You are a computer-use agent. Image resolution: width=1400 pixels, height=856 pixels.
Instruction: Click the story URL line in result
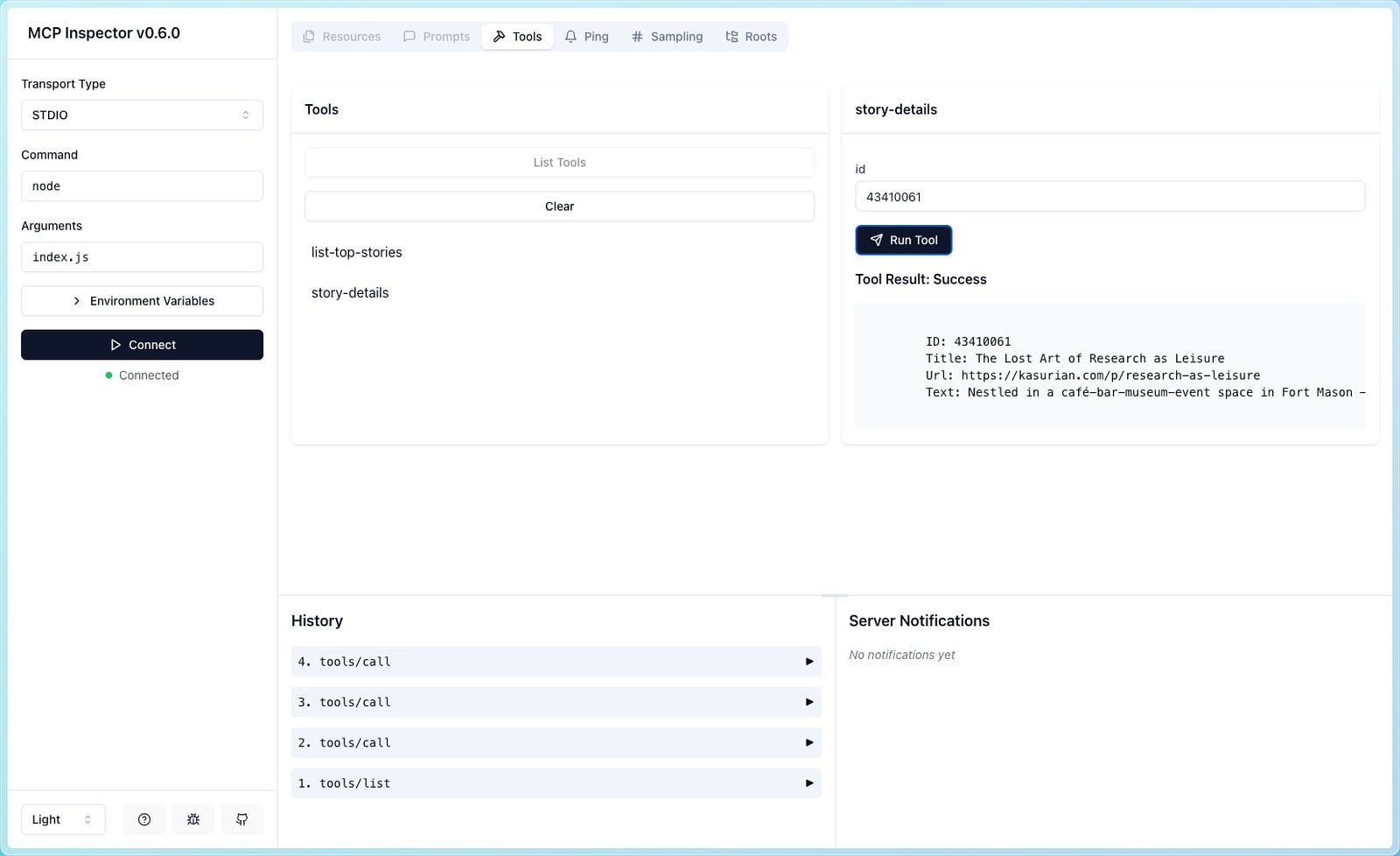pos(1093,375)
